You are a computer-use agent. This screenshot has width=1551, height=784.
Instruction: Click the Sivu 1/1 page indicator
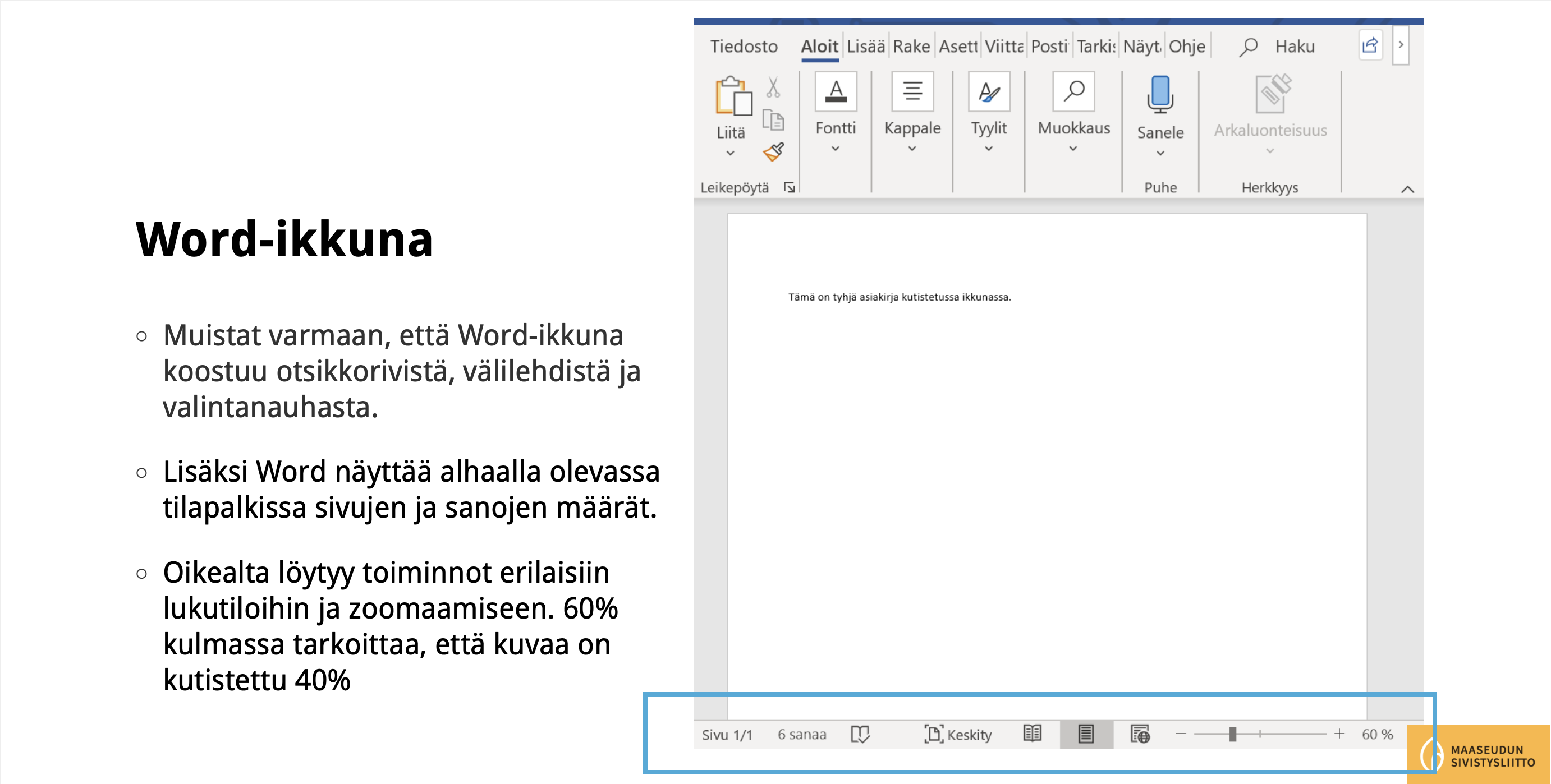pos(727,735)
